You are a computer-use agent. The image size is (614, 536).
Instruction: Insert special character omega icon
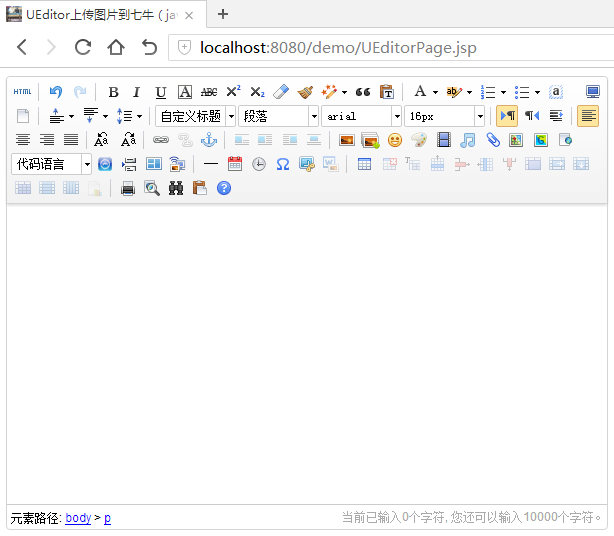283,164
